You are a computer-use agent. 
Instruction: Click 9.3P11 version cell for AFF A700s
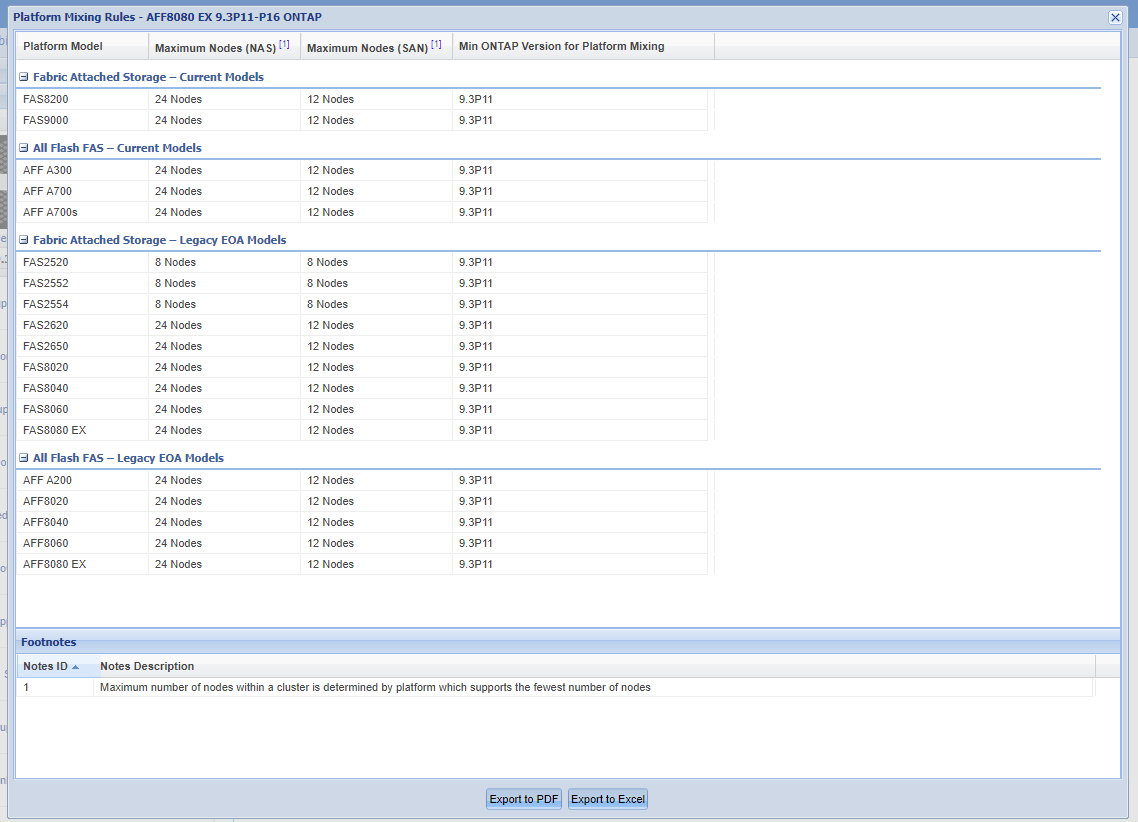point(580,213)
